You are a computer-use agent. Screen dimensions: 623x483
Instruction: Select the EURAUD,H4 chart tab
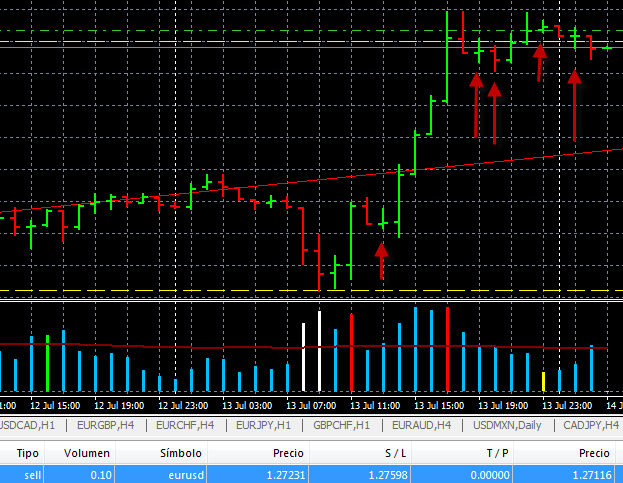(x=424, y=426)
